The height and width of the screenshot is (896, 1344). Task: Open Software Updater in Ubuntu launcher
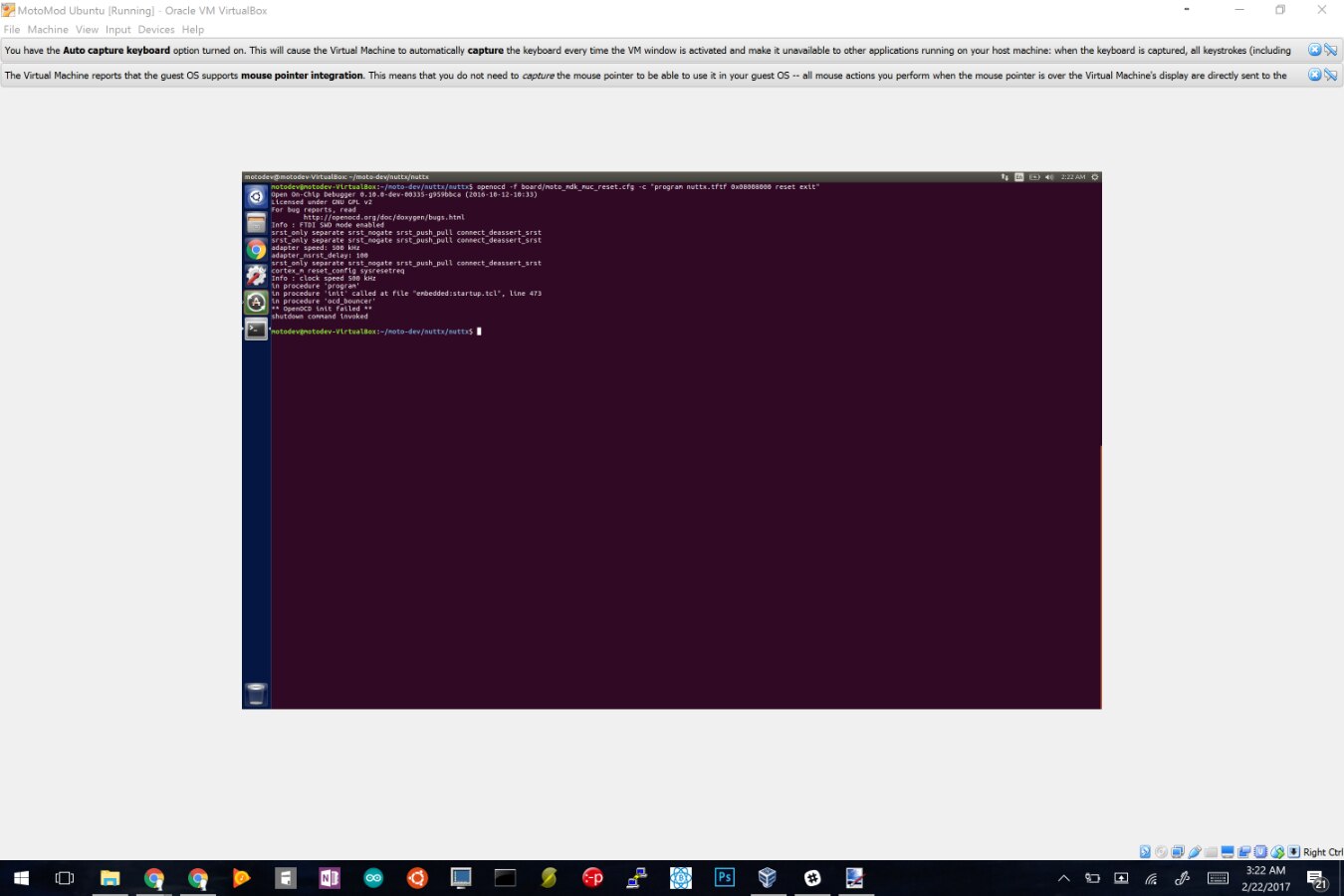(256, 303)
